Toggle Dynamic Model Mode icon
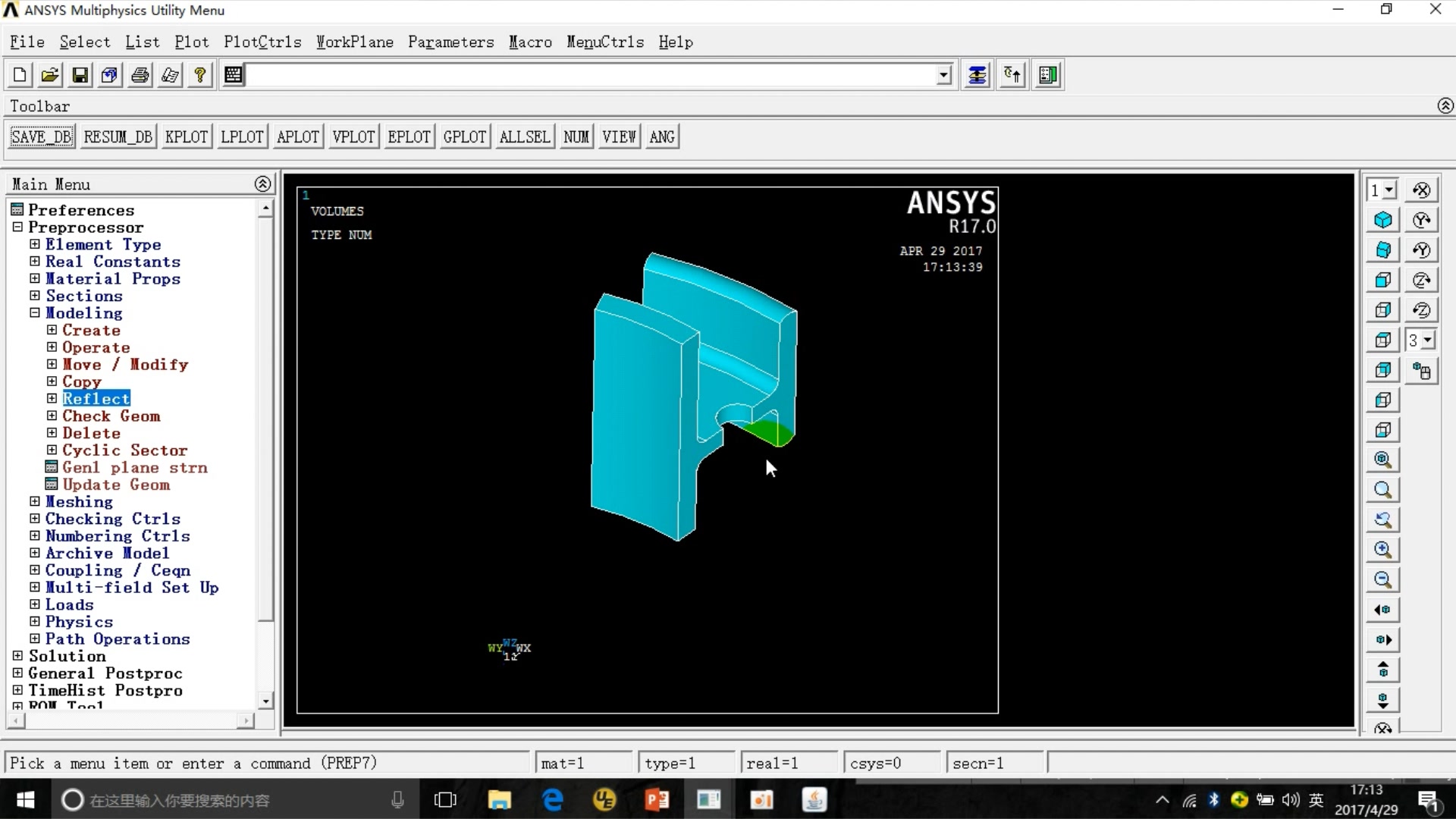The width and height of the screenshot is (1456, 819). (x=1422, y=371)
